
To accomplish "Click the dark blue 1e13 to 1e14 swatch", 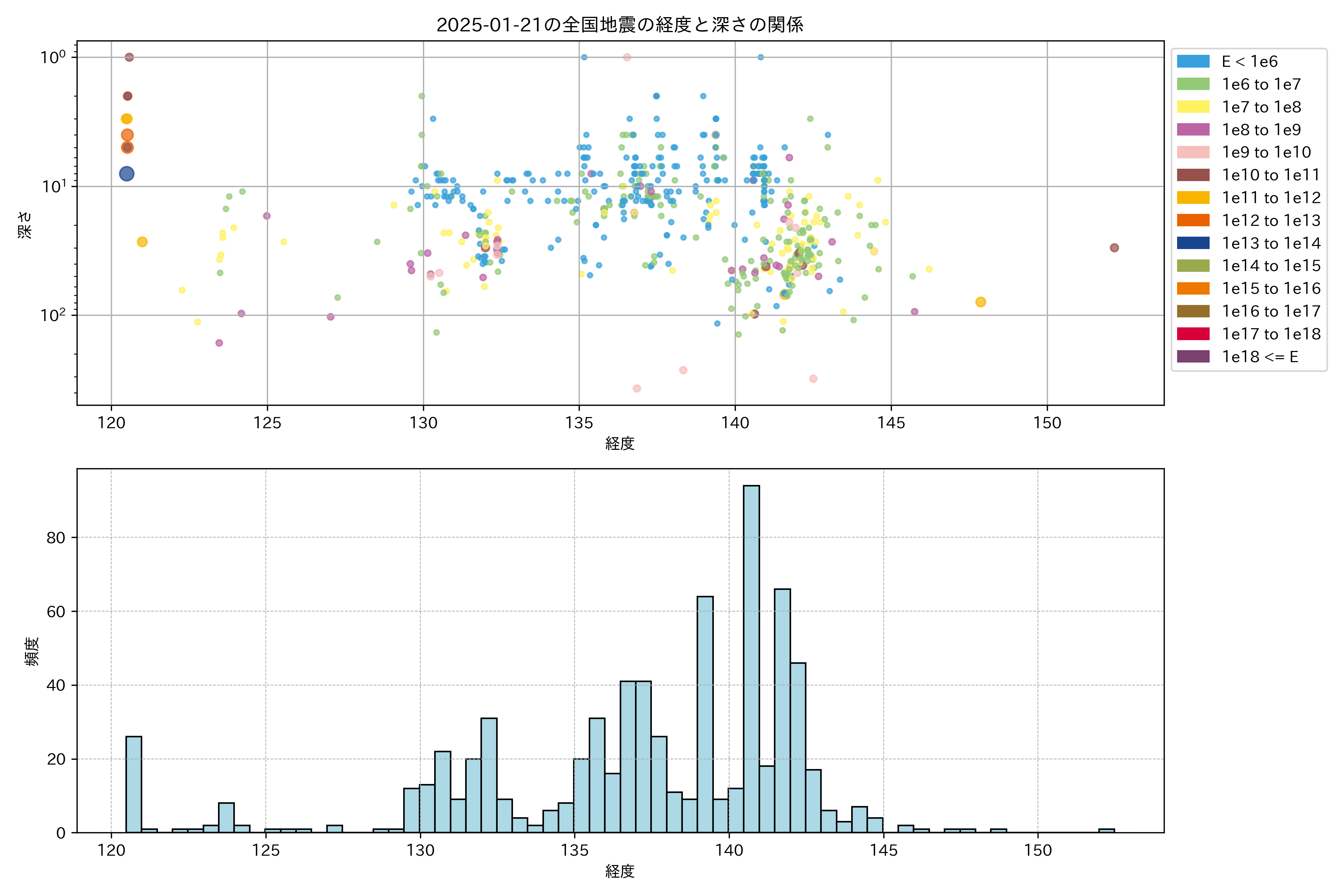I will (1192, 243).
